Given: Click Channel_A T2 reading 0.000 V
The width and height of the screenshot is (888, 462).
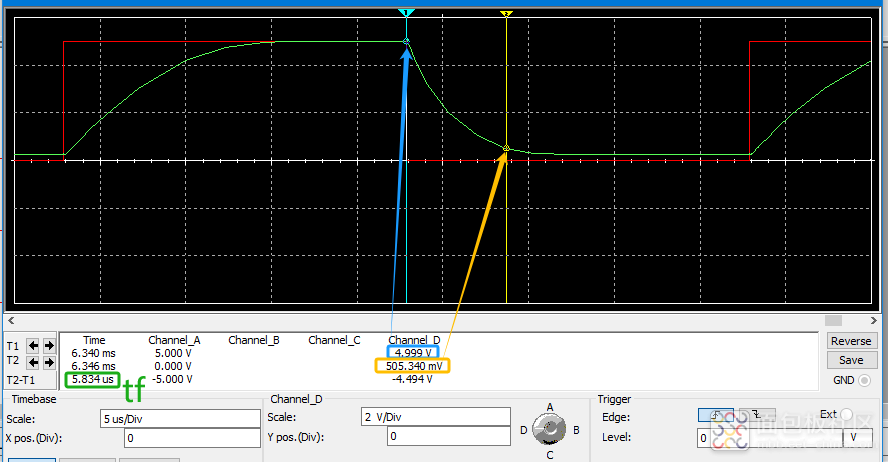Looking at the screenshot, I should [173, 366].
